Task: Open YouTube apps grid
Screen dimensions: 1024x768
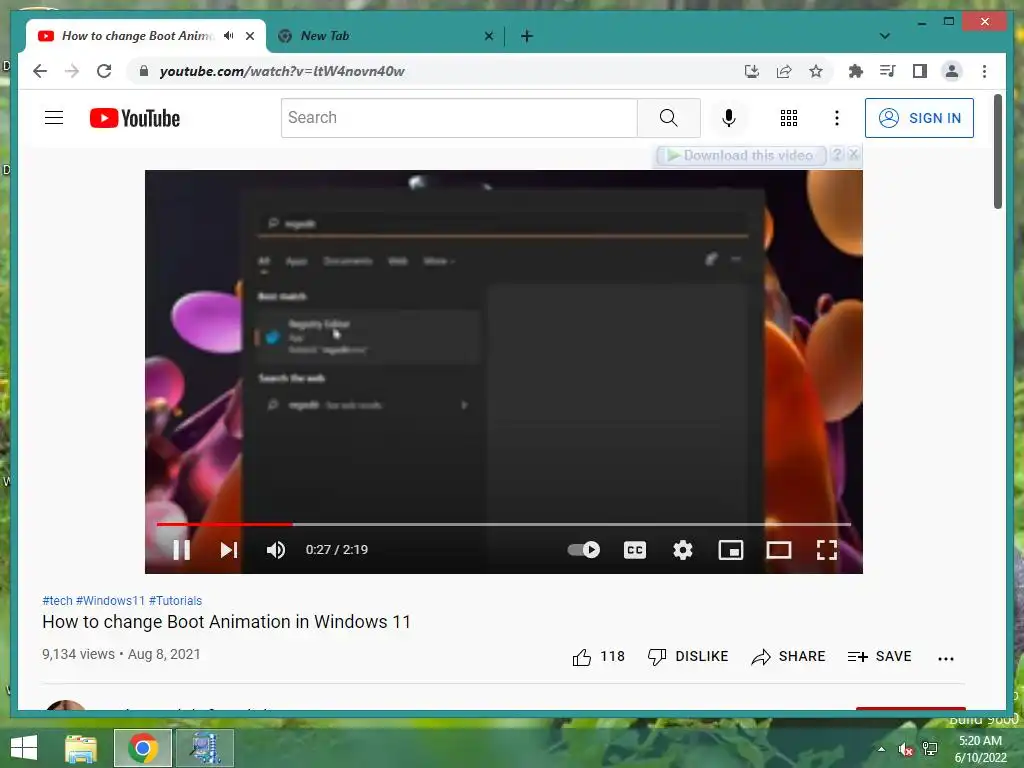Action: 789,118
